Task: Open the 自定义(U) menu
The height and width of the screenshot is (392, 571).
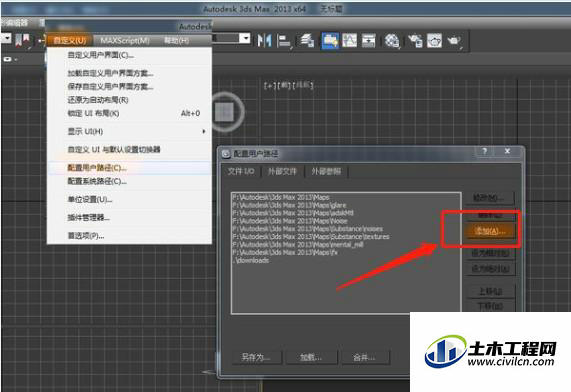Action: point(69,40)
